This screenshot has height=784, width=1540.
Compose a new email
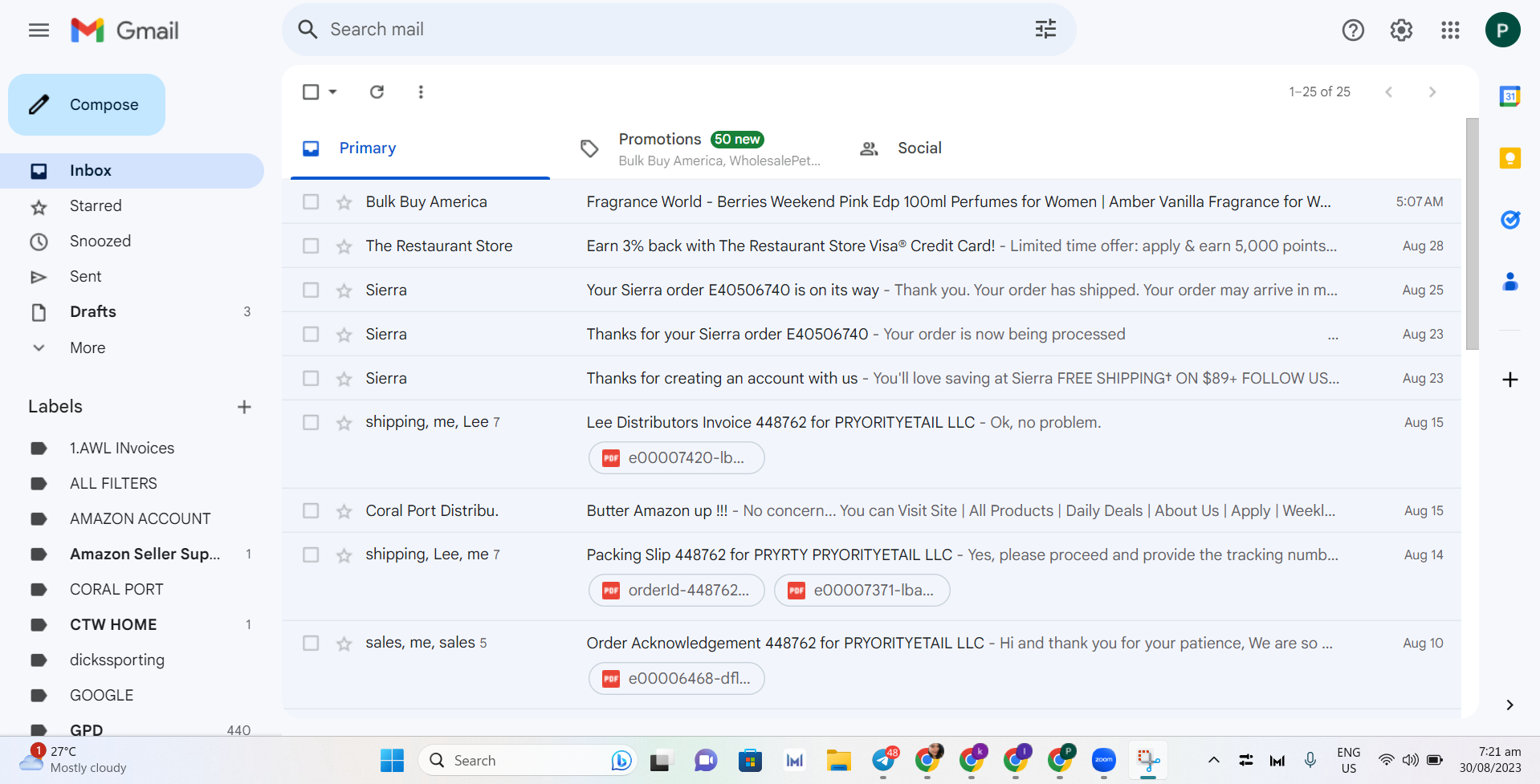point(87,104)
